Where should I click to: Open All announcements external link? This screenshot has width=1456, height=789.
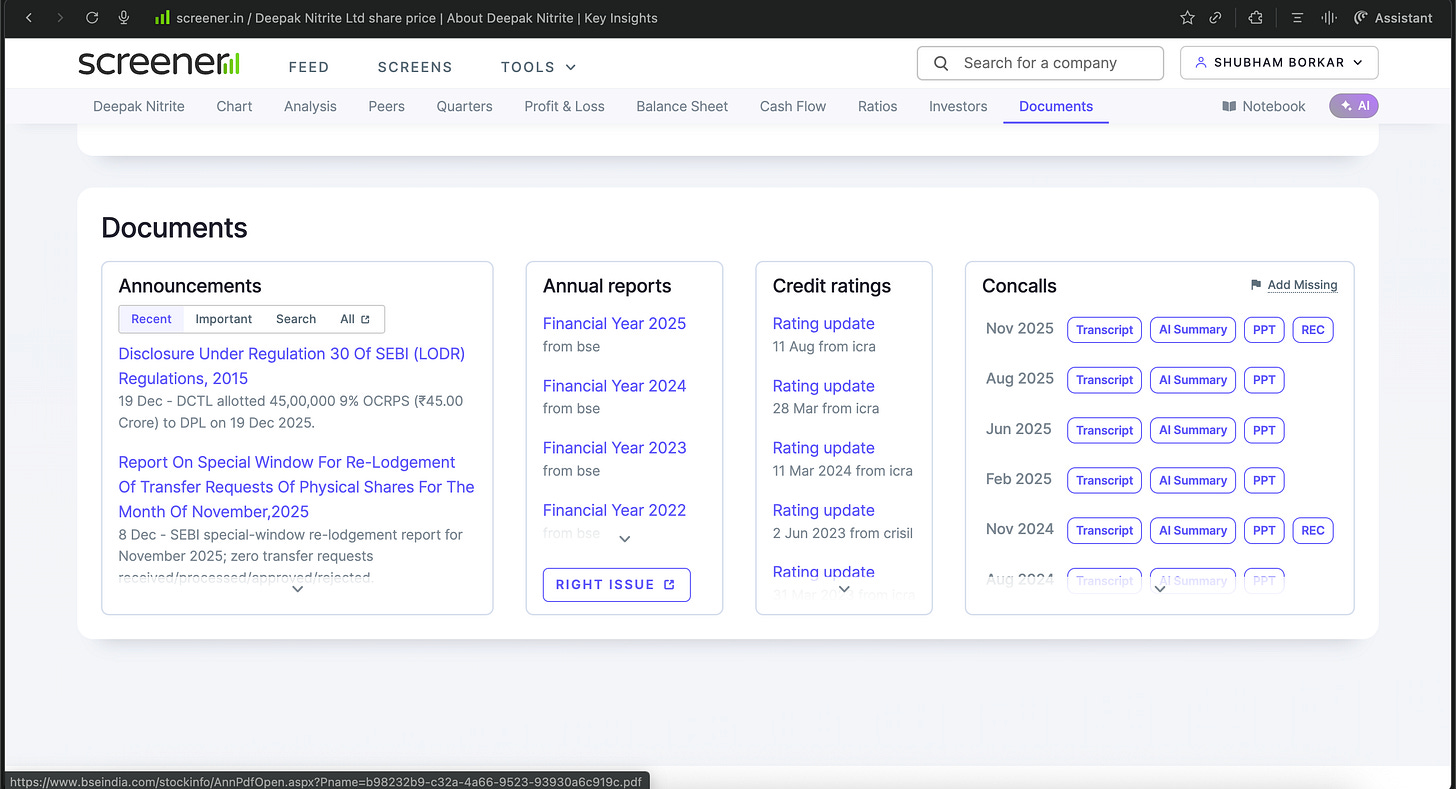(x=355, y=319)
